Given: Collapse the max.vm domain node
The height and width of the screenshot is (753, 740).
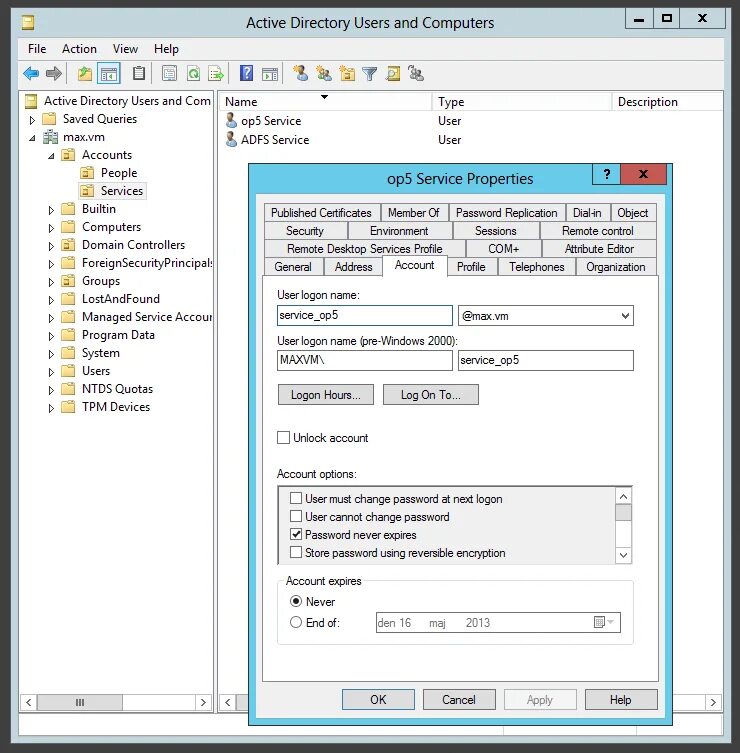Looking at the screenshot, I should tap(32, 138).
